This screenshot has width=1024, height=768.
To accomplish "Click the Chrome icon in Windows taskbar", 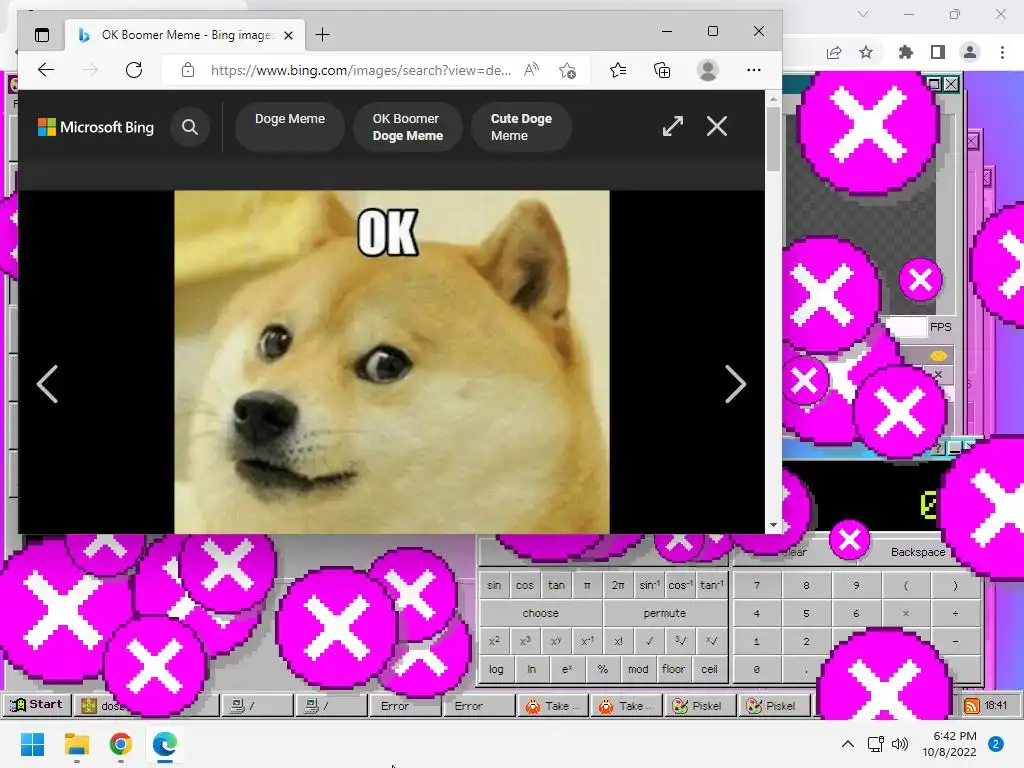I will click(x=121, y=744).
